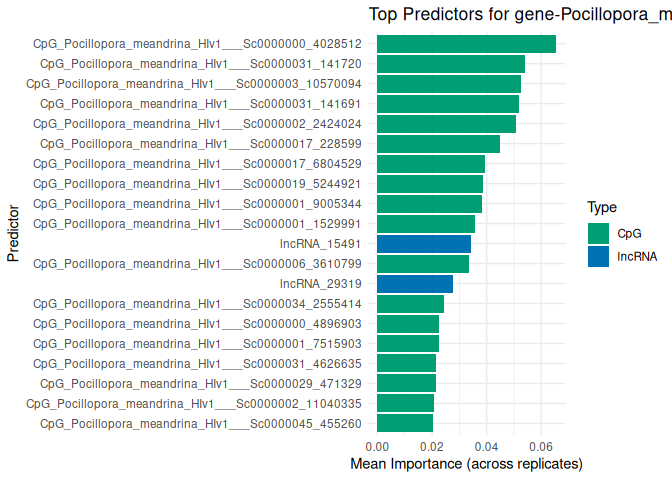Screen dimensions: 672x480
Task: Click the 0.00 x-axis tick label
Action: (377, 445)
